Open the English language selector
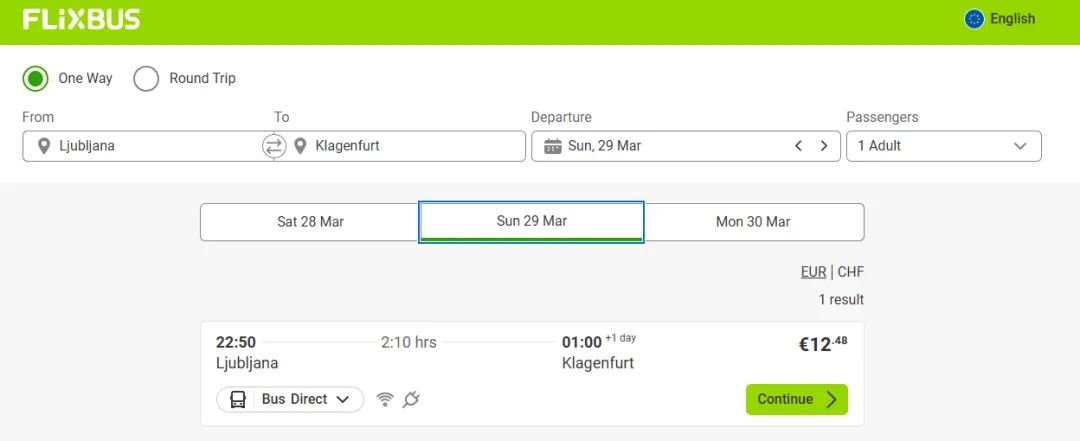This screenshot has width=1080, height=441. tap(1012, 19)
